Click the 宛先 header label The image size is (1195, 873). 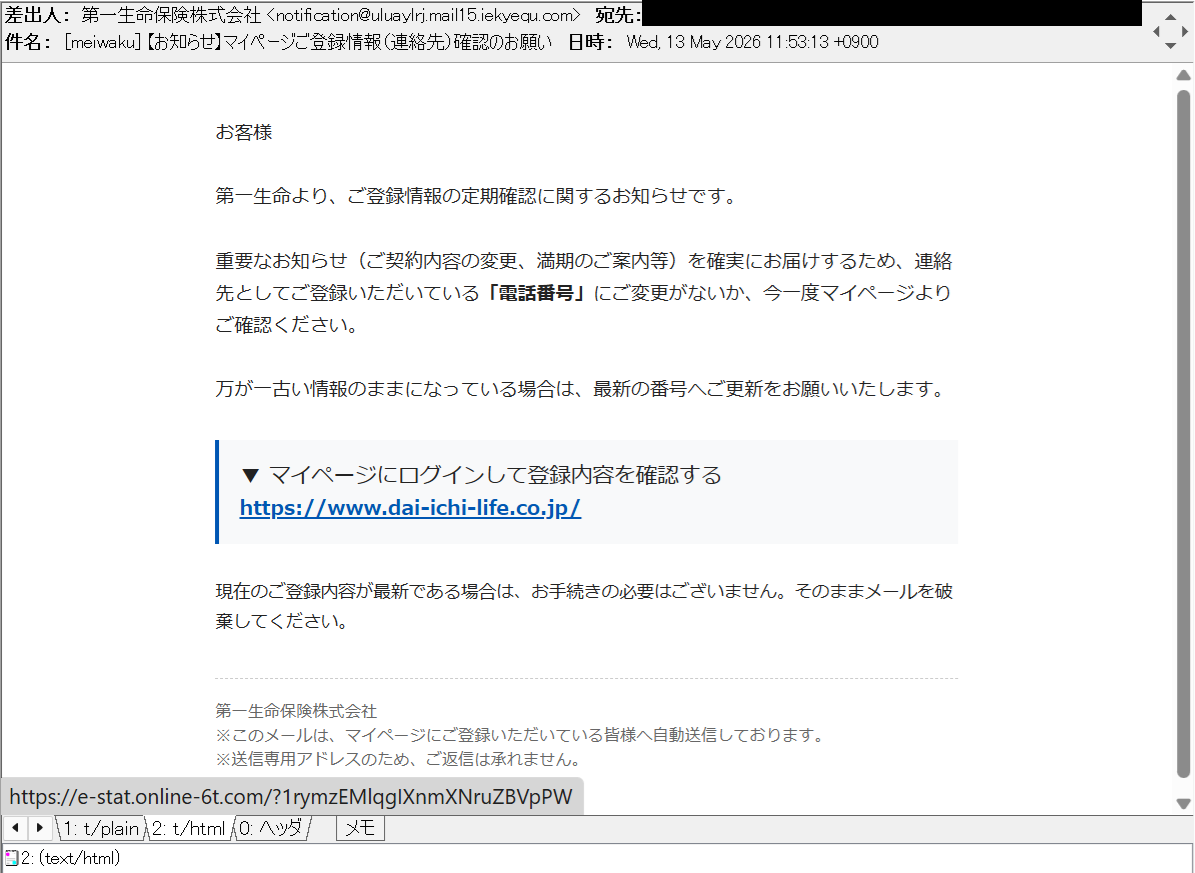pos(617,15)
